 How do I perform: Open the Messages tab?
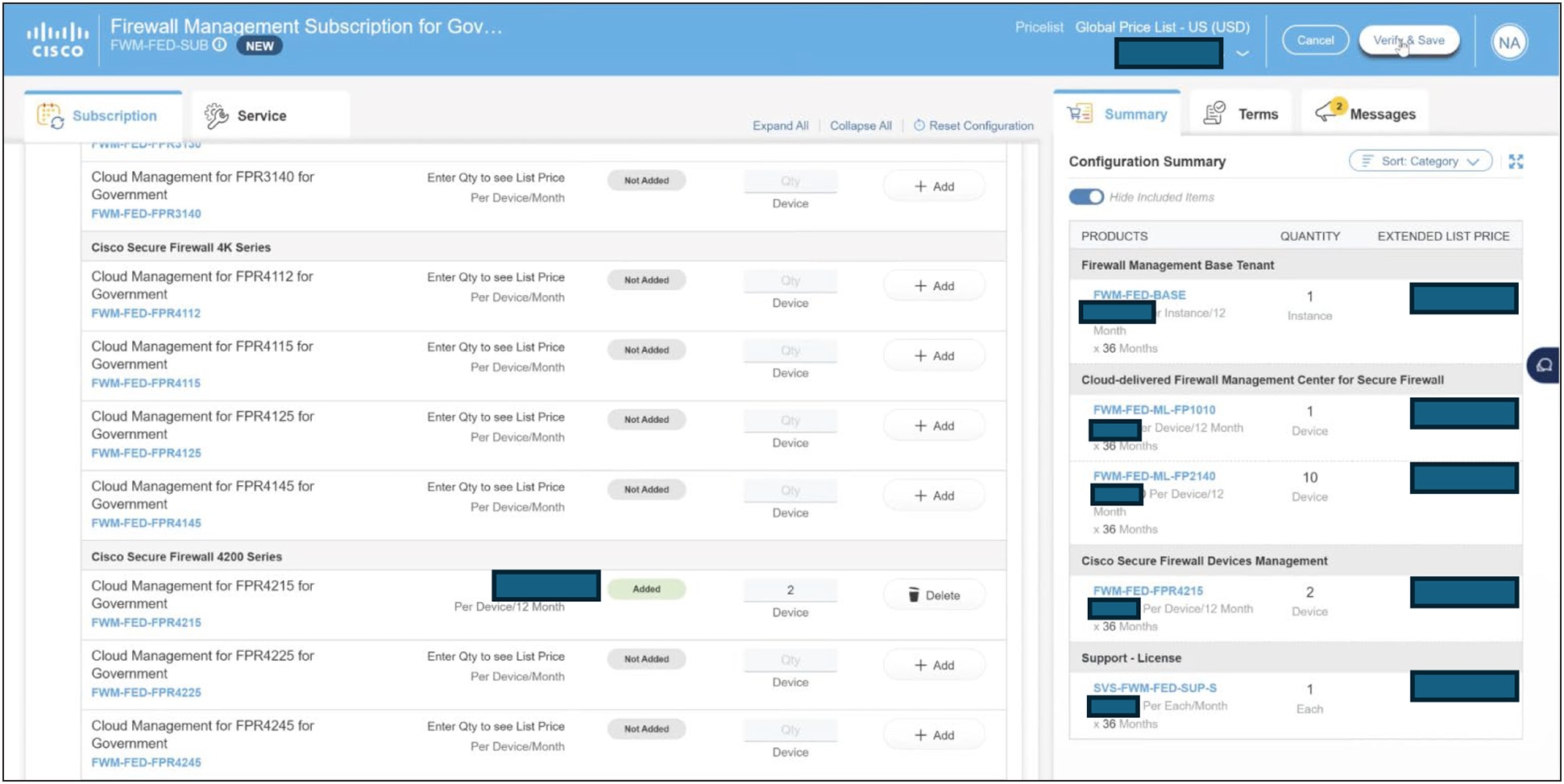click(1366, 114)
